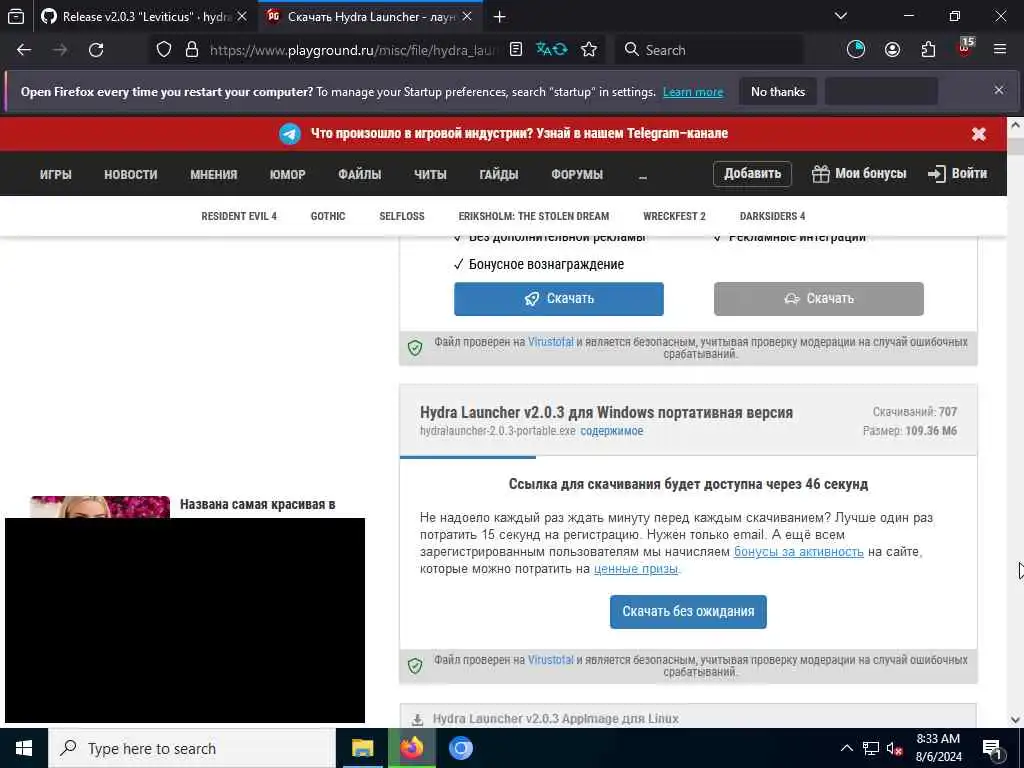1024x768 pixels.
Task: Open the содержимое link for portable exe
Action: [611, 431]
